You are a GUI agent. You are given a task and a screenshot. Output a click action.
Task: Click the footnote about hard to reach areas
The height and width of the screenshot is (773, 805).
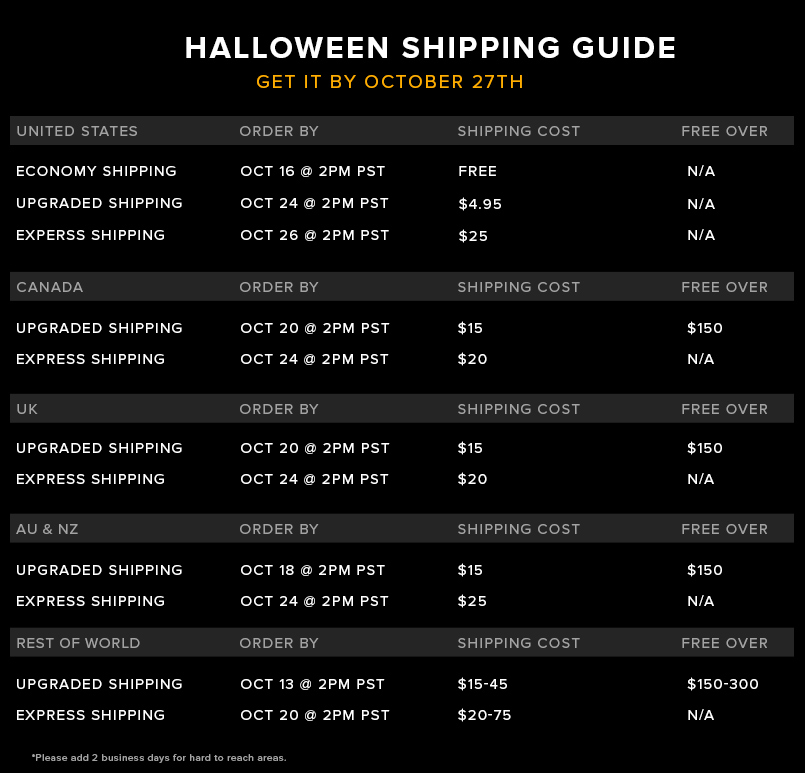click(x=159, y=758)
